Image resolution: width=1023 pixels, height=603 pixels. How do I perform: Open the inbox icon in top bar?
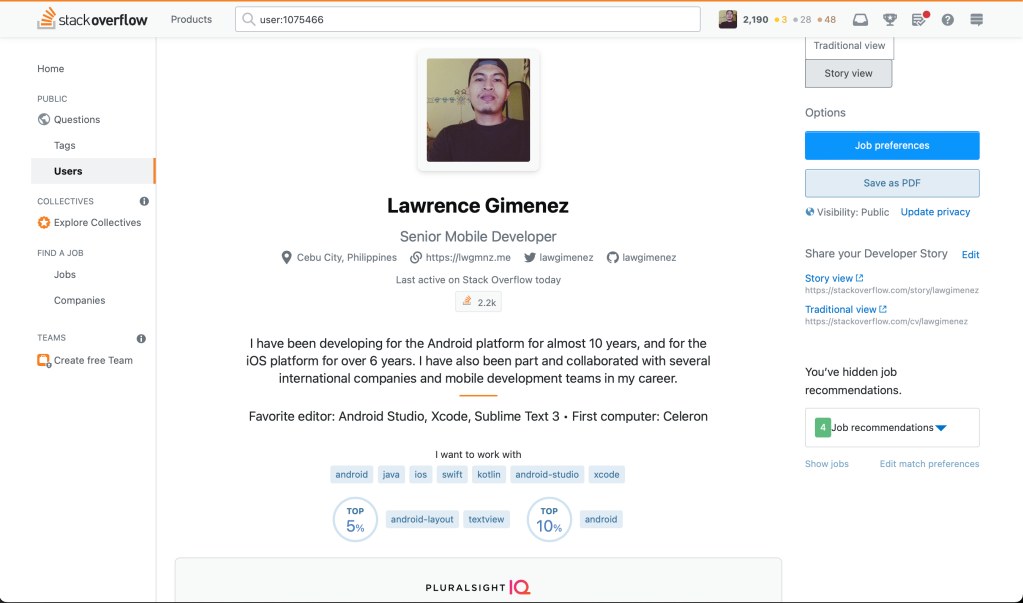[x=860, y=20]
